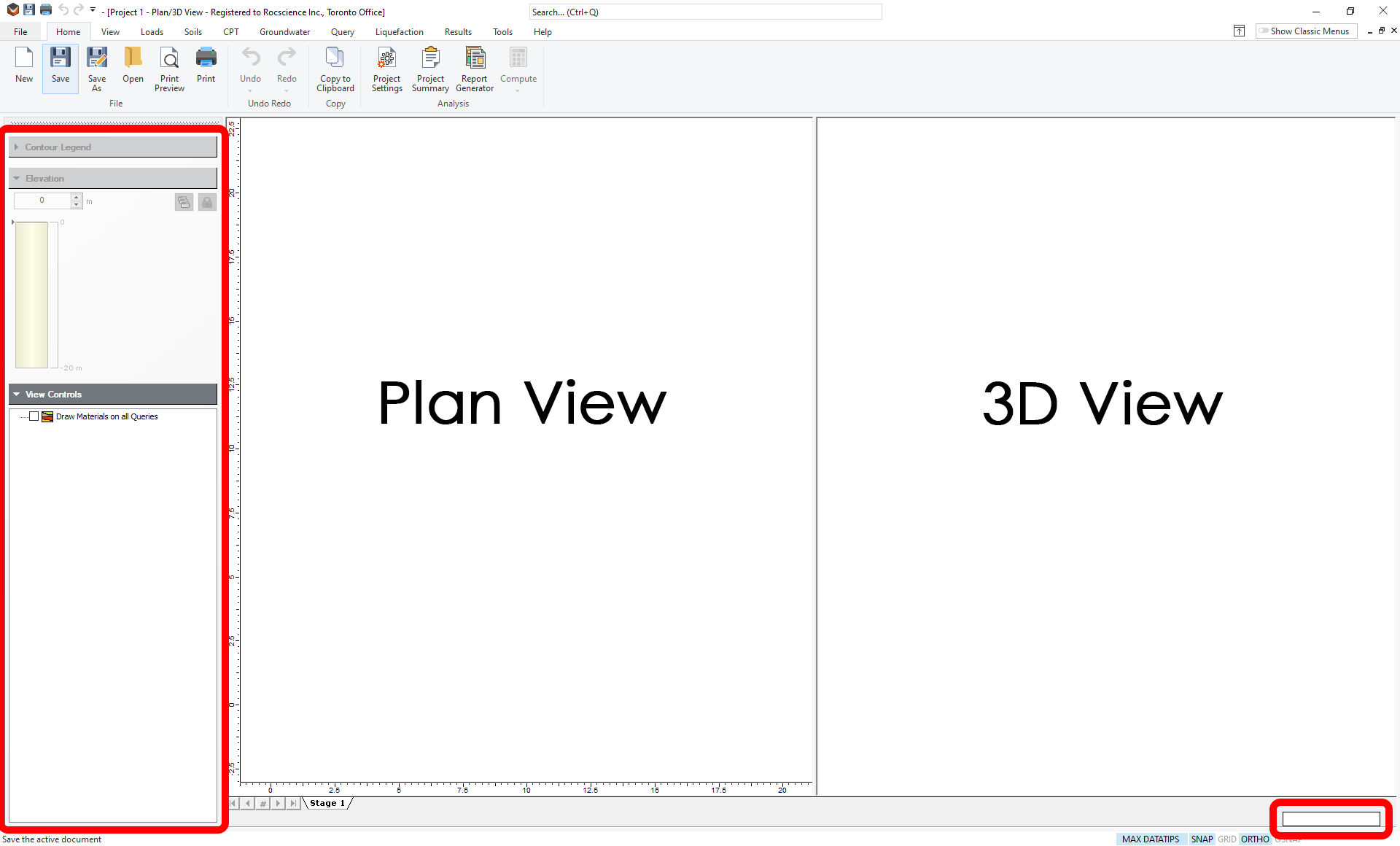Click Show Classic Menus
The height and width of the screenshot is (846, 1400).
point(1306,31)
